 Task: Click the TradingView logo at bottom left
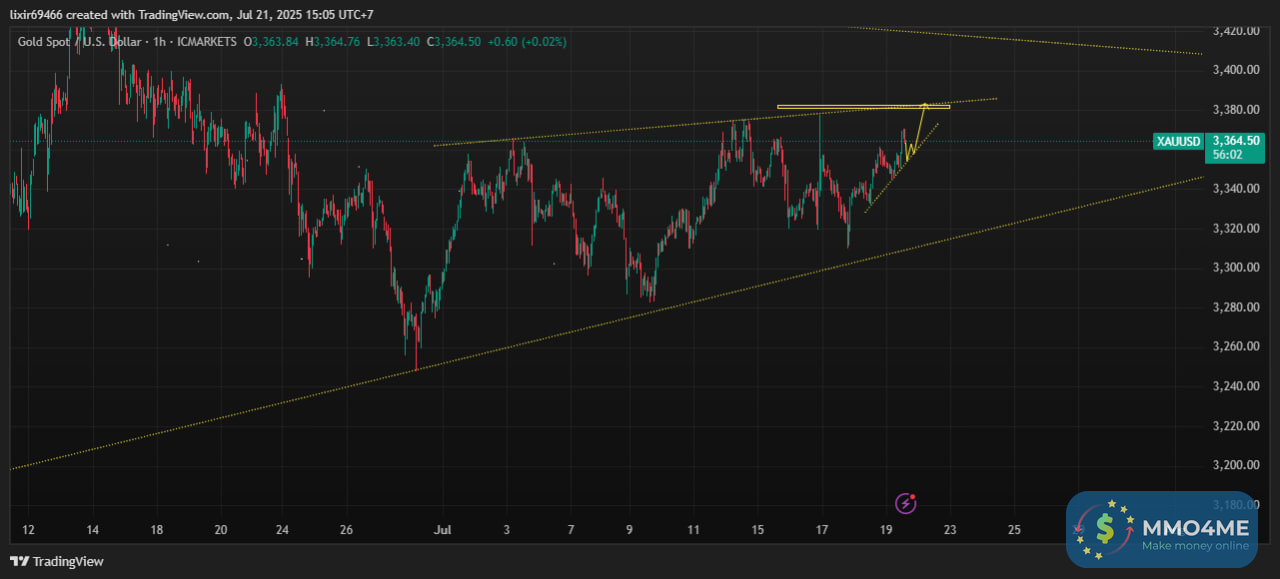click(57, 562)
